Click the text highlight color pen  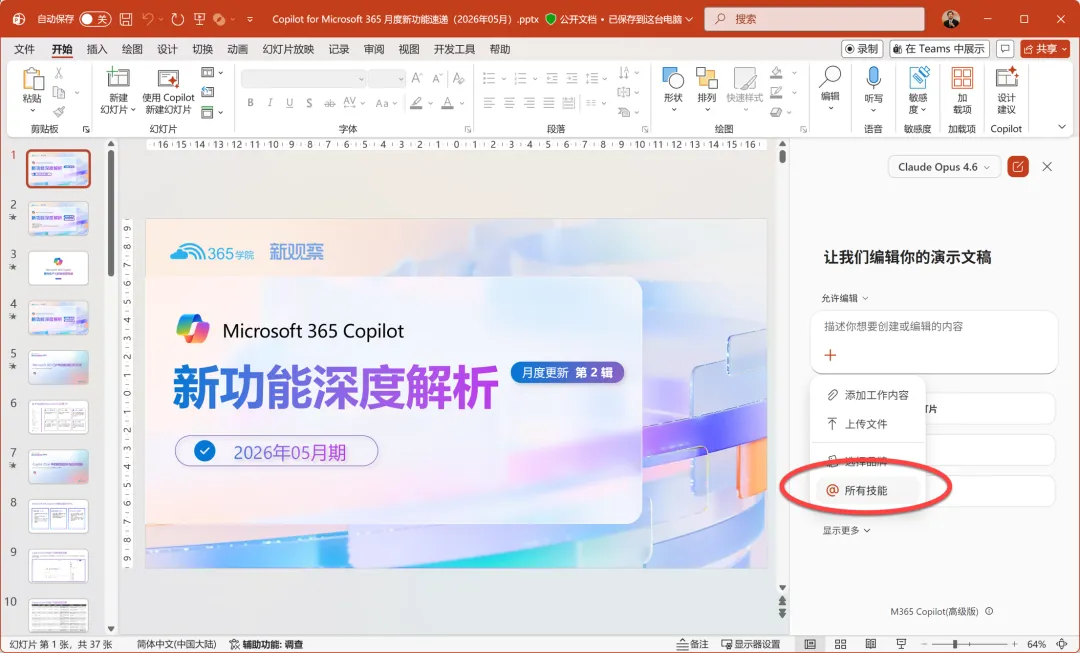[x=416, y=103]
